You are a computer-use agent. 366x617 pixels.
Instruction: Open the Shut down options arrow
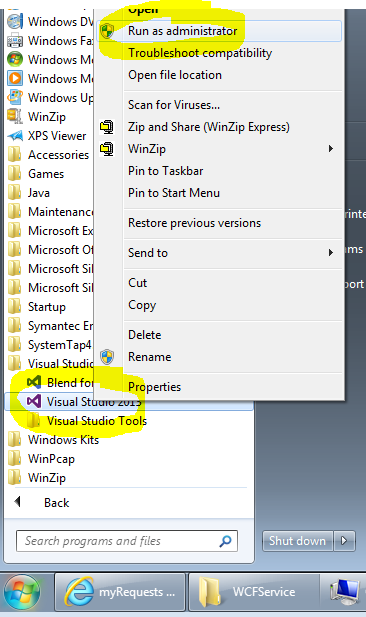(344, 541)
